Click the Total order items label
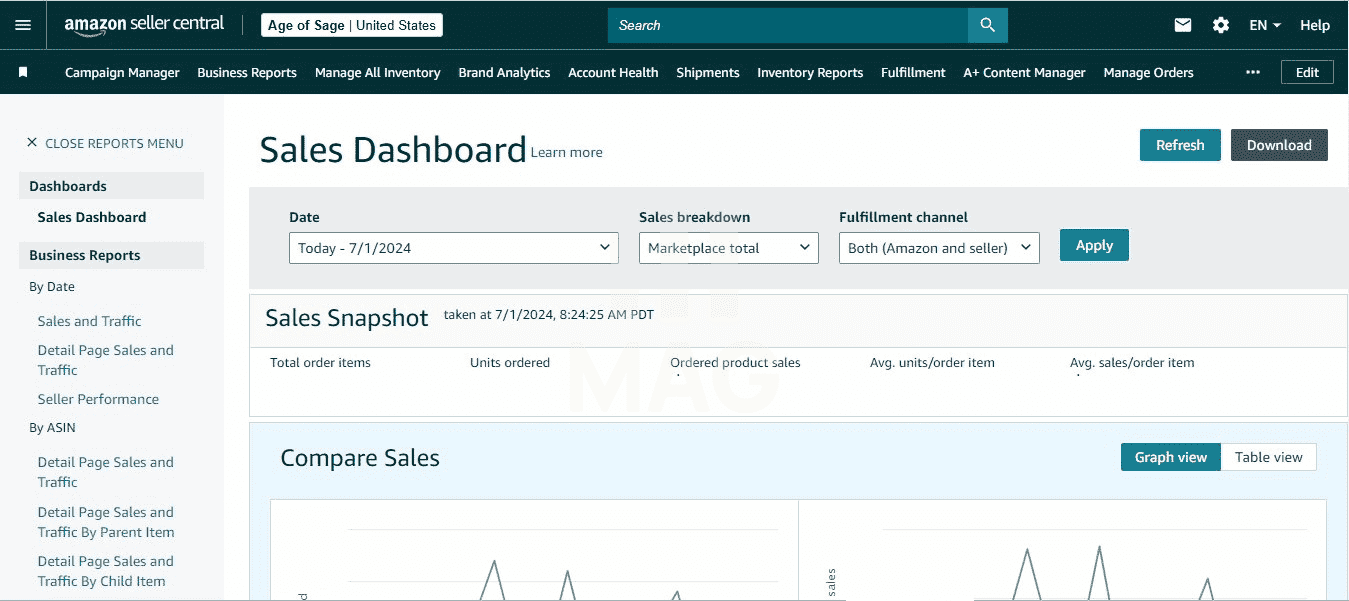The width and height of the screenshot is (1349, 601). click(x=320, y=362)
